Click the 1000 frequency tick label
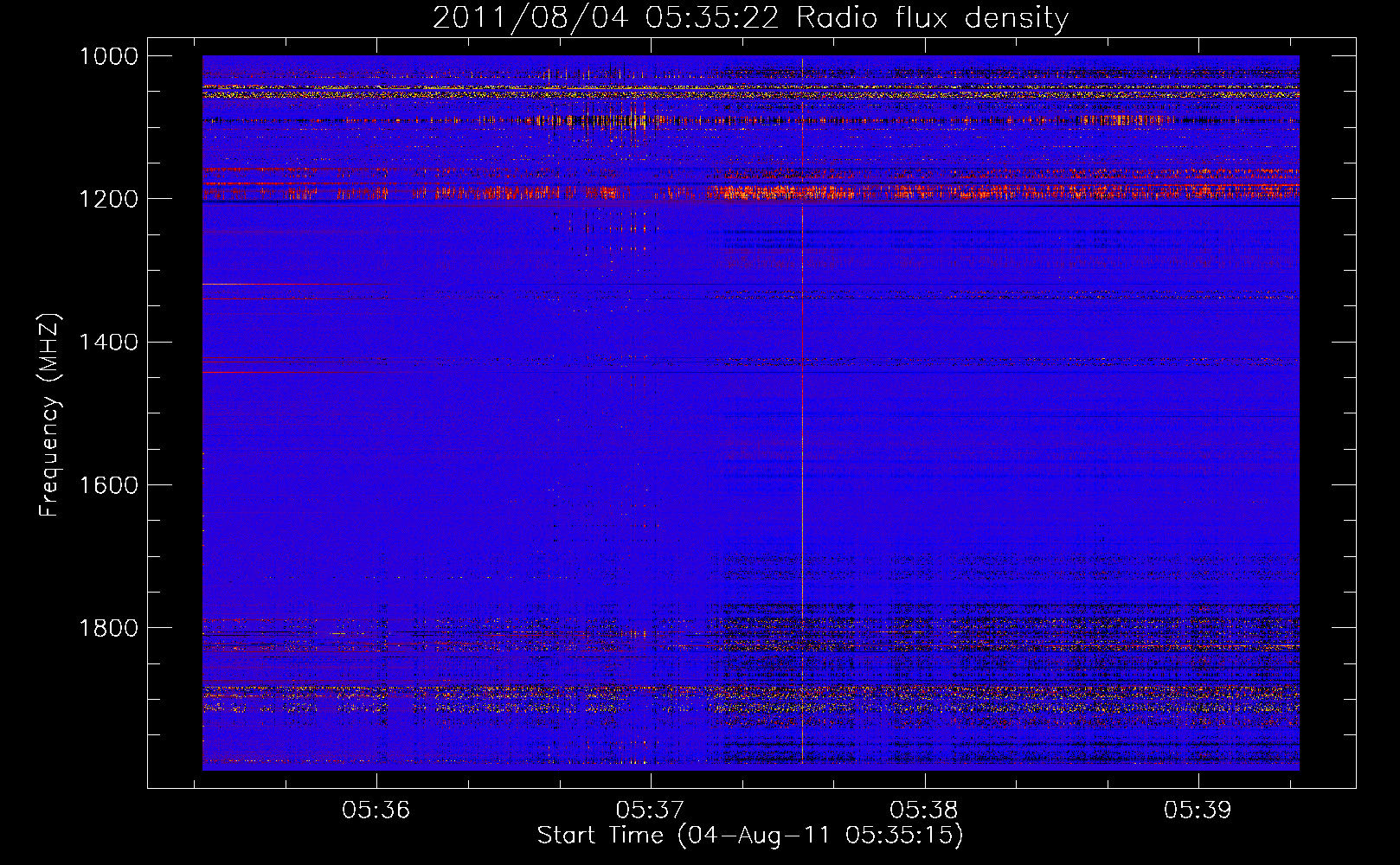1400x865 pixels. point(108,56)
